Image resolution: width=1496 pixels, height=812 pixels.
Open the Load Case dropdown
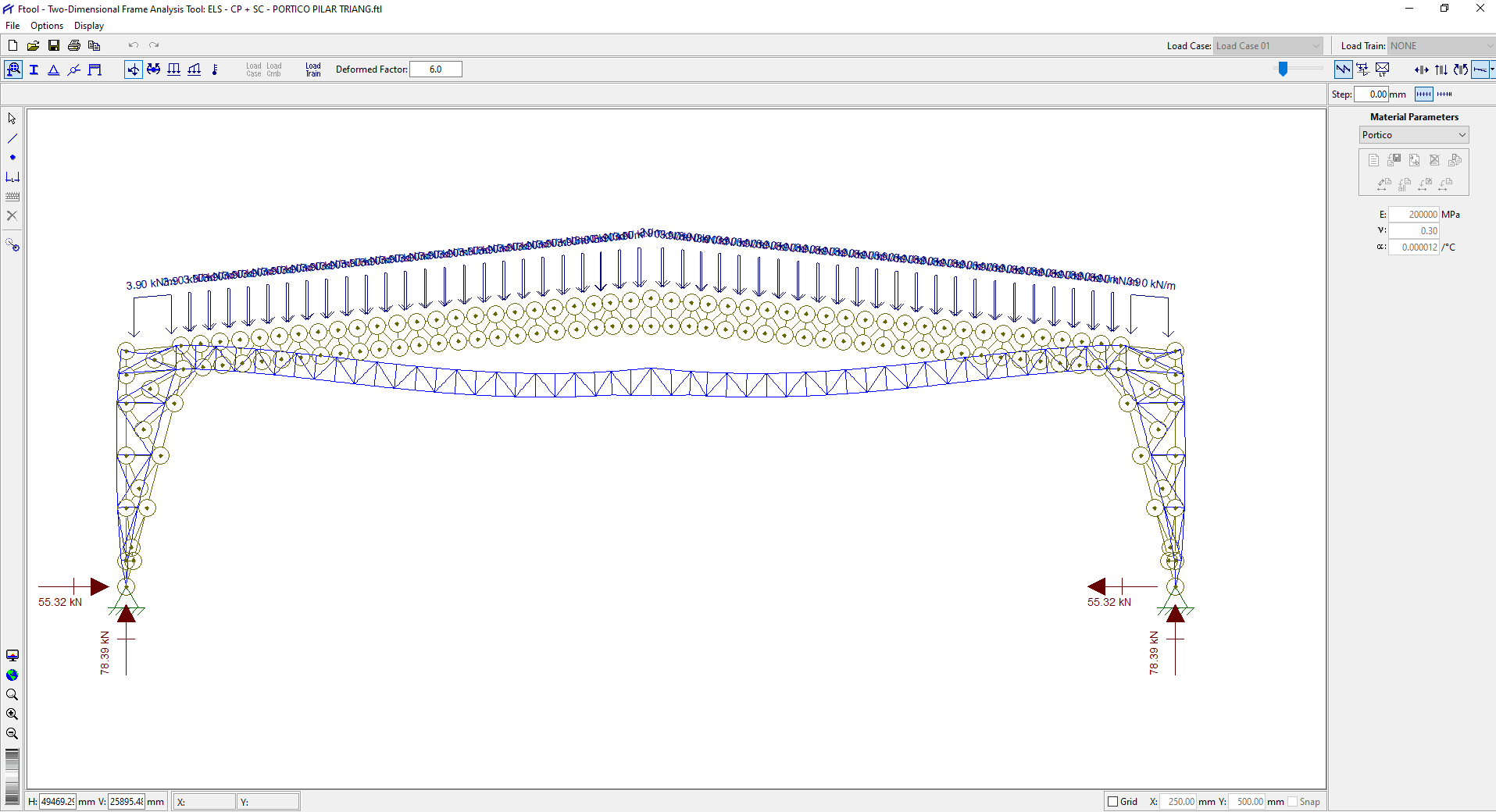(x=1268, y=46)
